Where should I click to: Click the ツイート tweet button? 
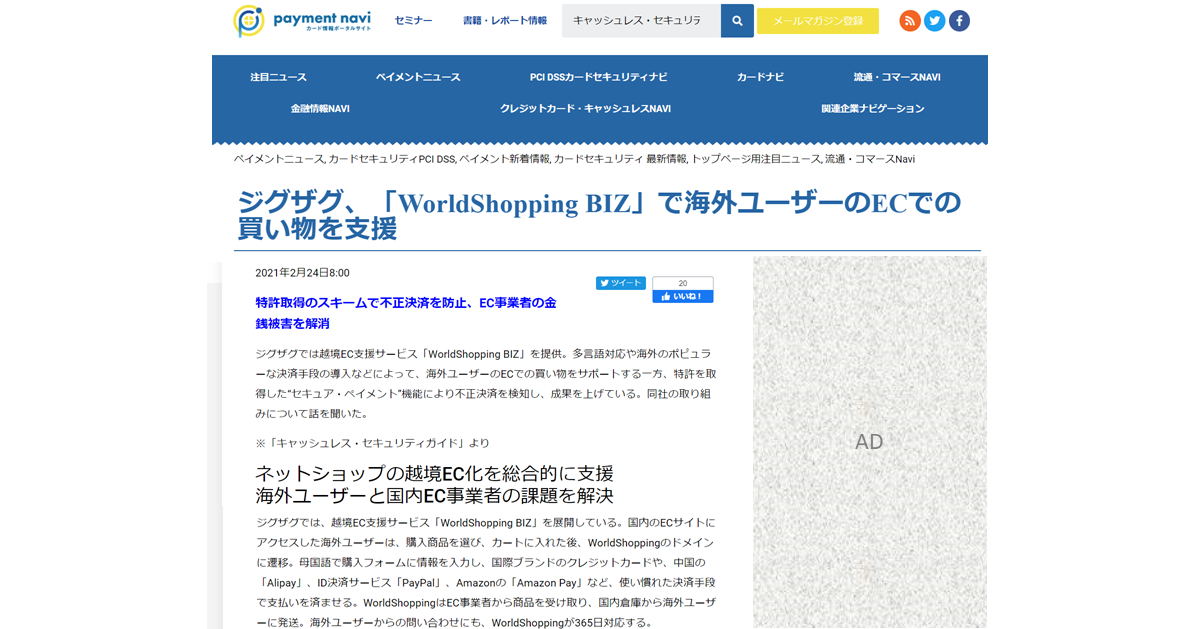(x=621, y=283)
